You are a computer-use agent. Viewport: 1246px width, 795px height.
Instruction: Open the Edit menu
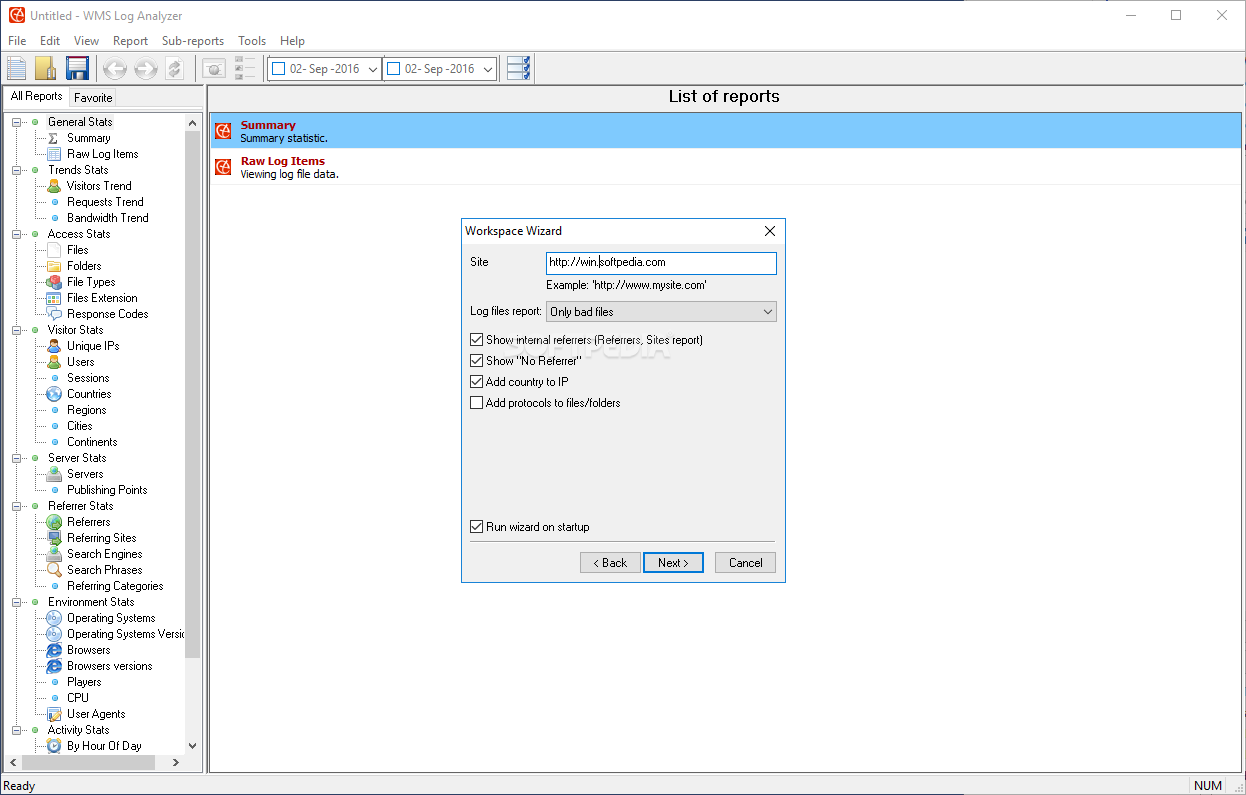[x=50, y=41]
